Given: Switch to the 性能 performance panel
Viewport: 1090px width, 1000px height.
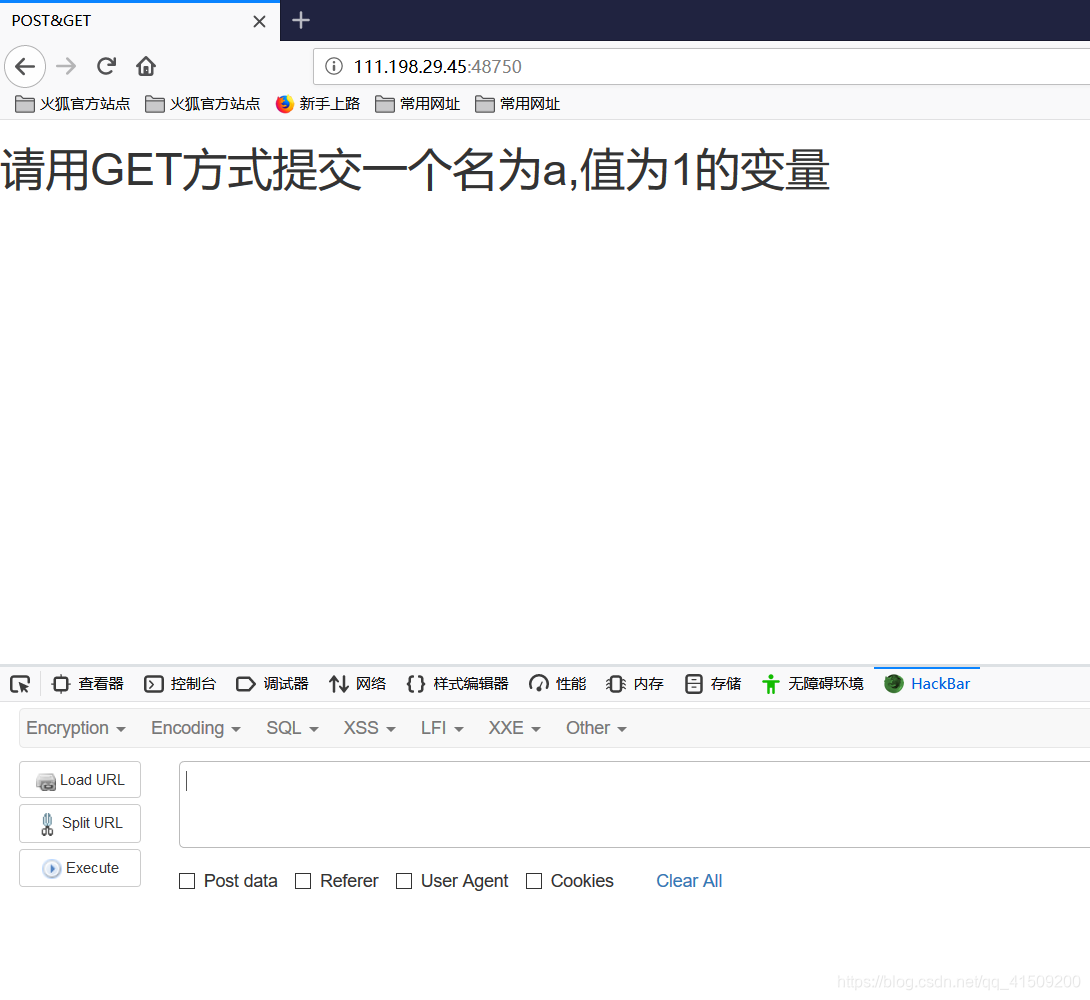Looking at the screenshot, I should (x=558, y=685).
